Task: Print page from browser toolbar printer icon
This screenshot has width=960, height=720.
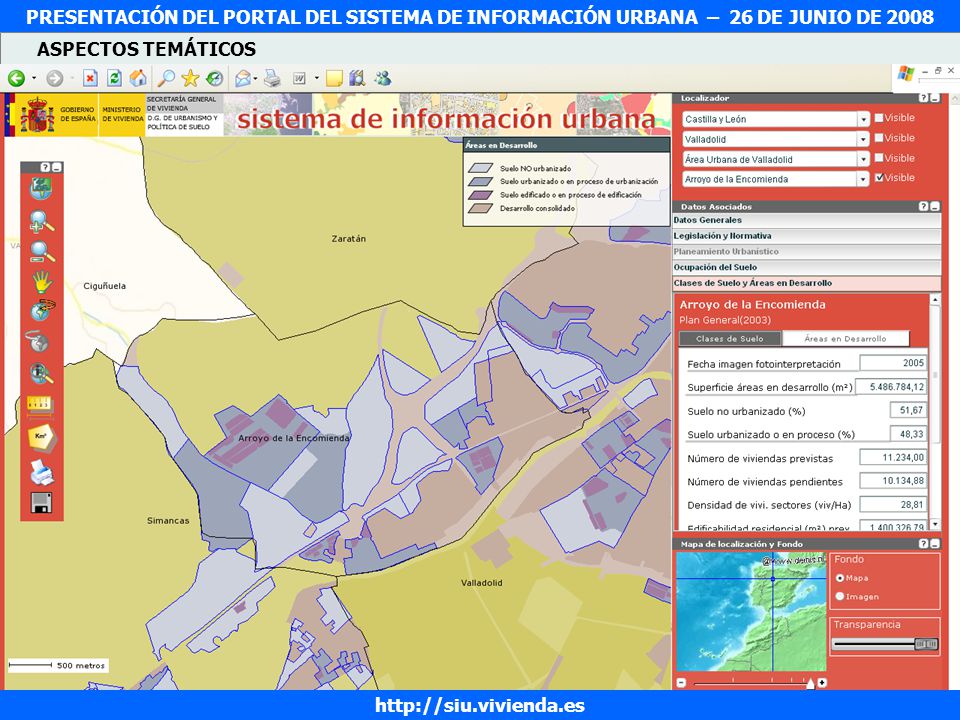Action: point(272,78)
